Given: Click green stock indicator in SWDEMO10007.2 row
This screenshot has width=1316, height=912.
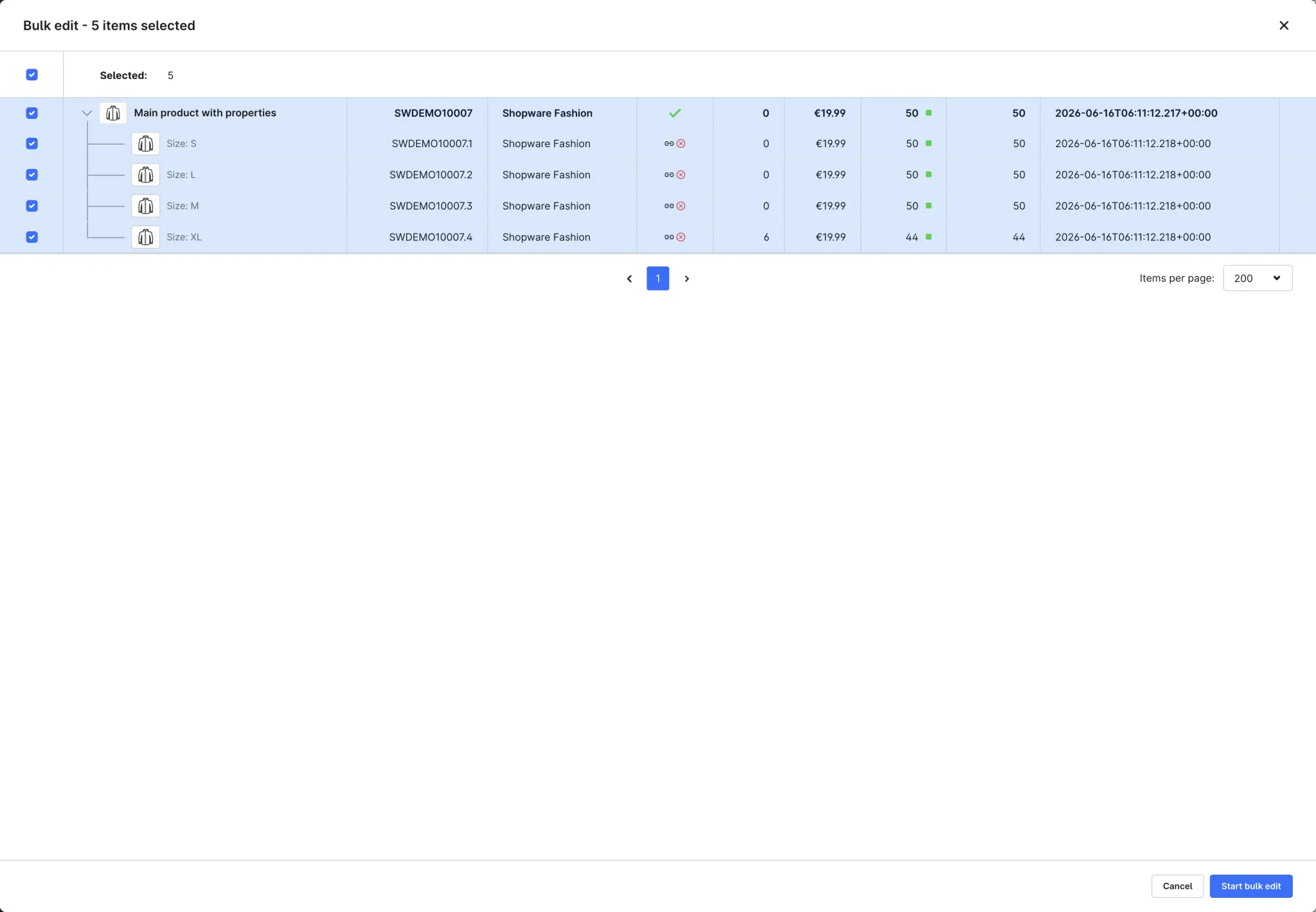Looking at the screenshot, I should (x=929, y=174).
